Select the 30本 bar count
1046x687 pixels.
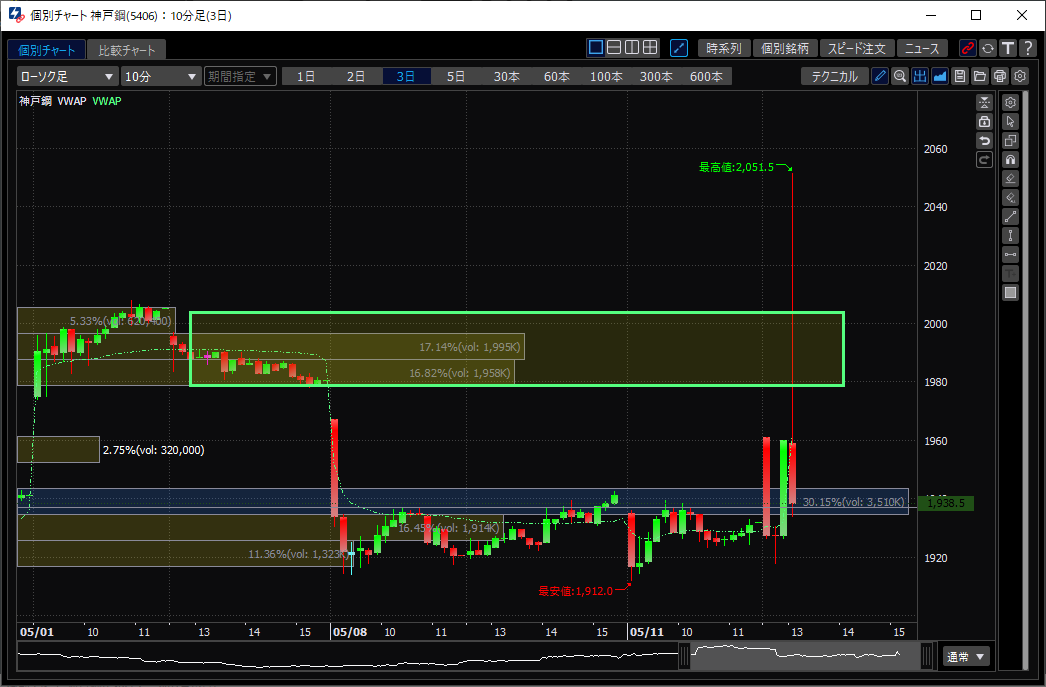(x=506, y=77)
